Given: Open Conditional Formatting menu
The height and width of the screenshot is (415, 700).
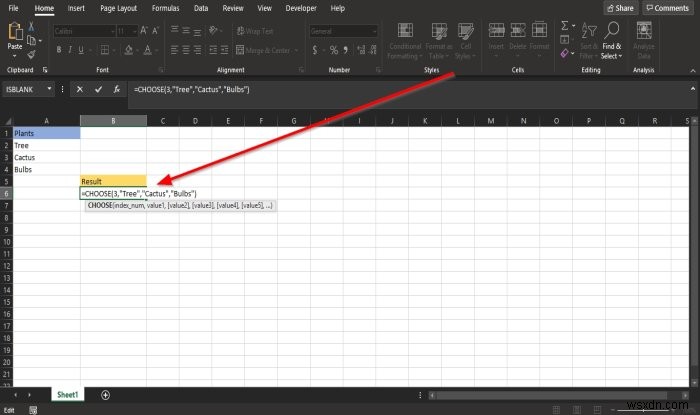Looking at the screenshot, I should [x=404, y=41].
